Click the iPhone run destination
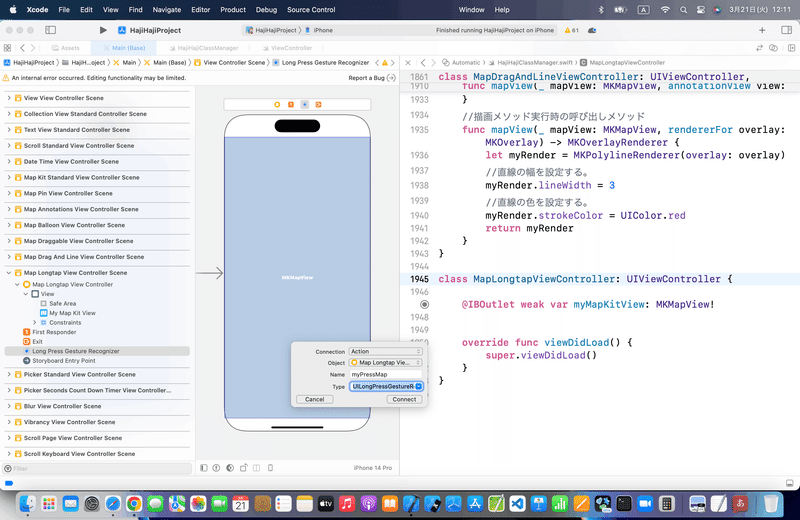This screenshot has width=800, height=520. pos(319,30)
